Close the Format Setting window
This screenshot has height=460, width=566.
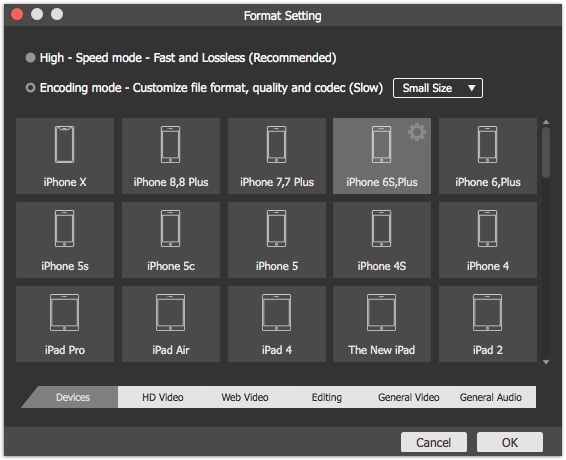pyautogui.click(x=17, y=14)
